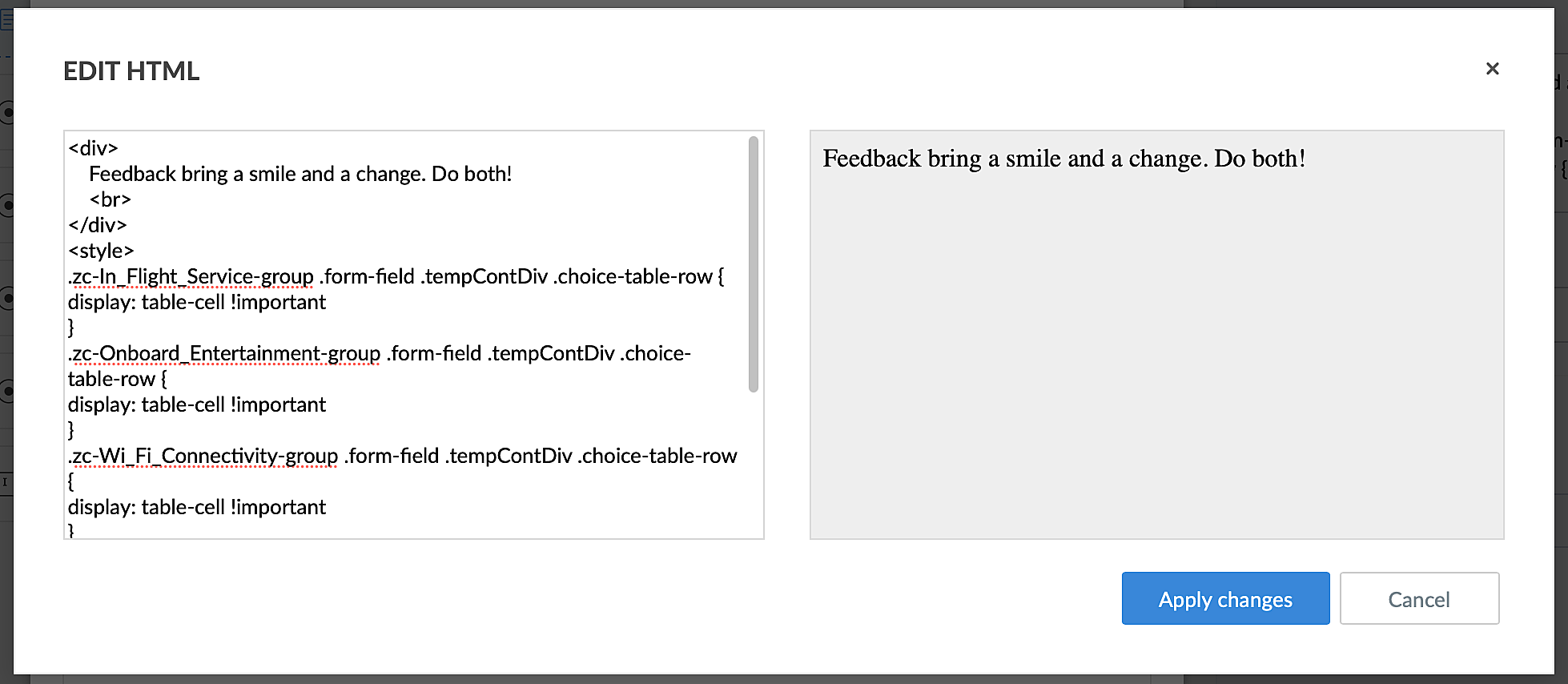Screen dimensions: 1568x684
Task: Click the .zc-Onboard_Entertainment-group selector text
Action: click(225, 354)
